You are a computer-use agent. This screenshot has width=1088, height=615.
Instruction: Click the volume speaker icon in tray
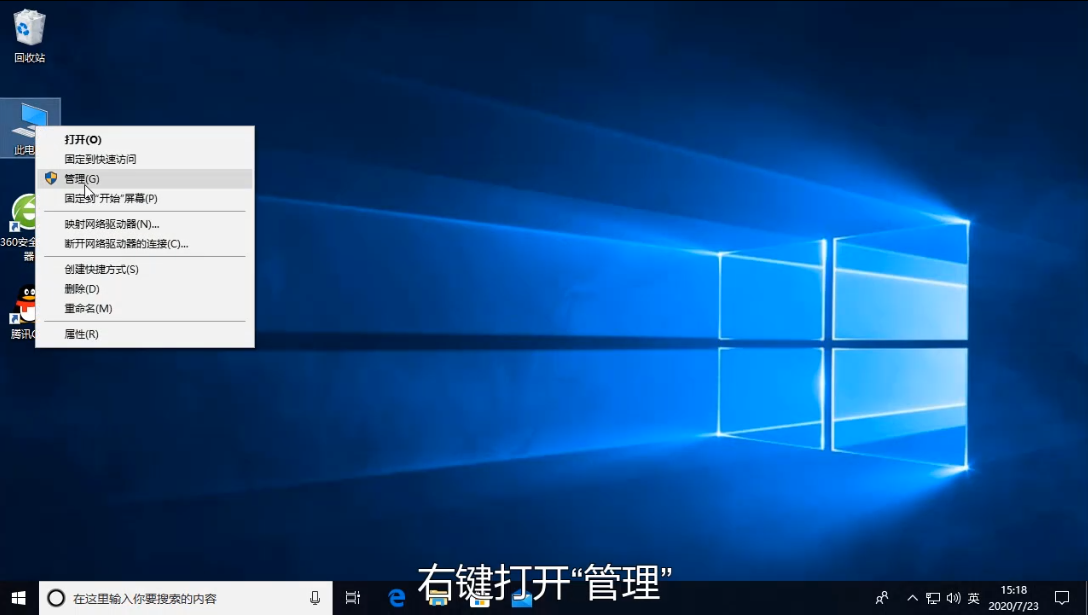pos(952,598)
